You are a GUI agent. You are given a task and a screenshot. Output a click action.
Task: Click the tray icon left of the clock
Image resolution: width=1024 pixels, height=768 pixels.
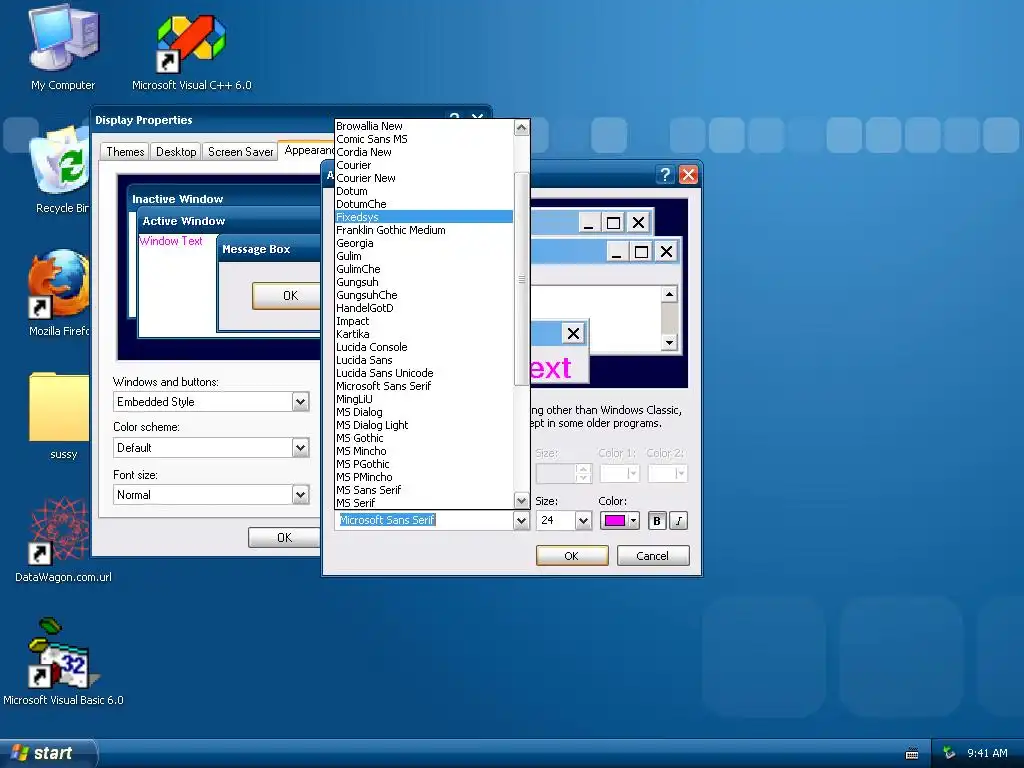click(949, 753)
